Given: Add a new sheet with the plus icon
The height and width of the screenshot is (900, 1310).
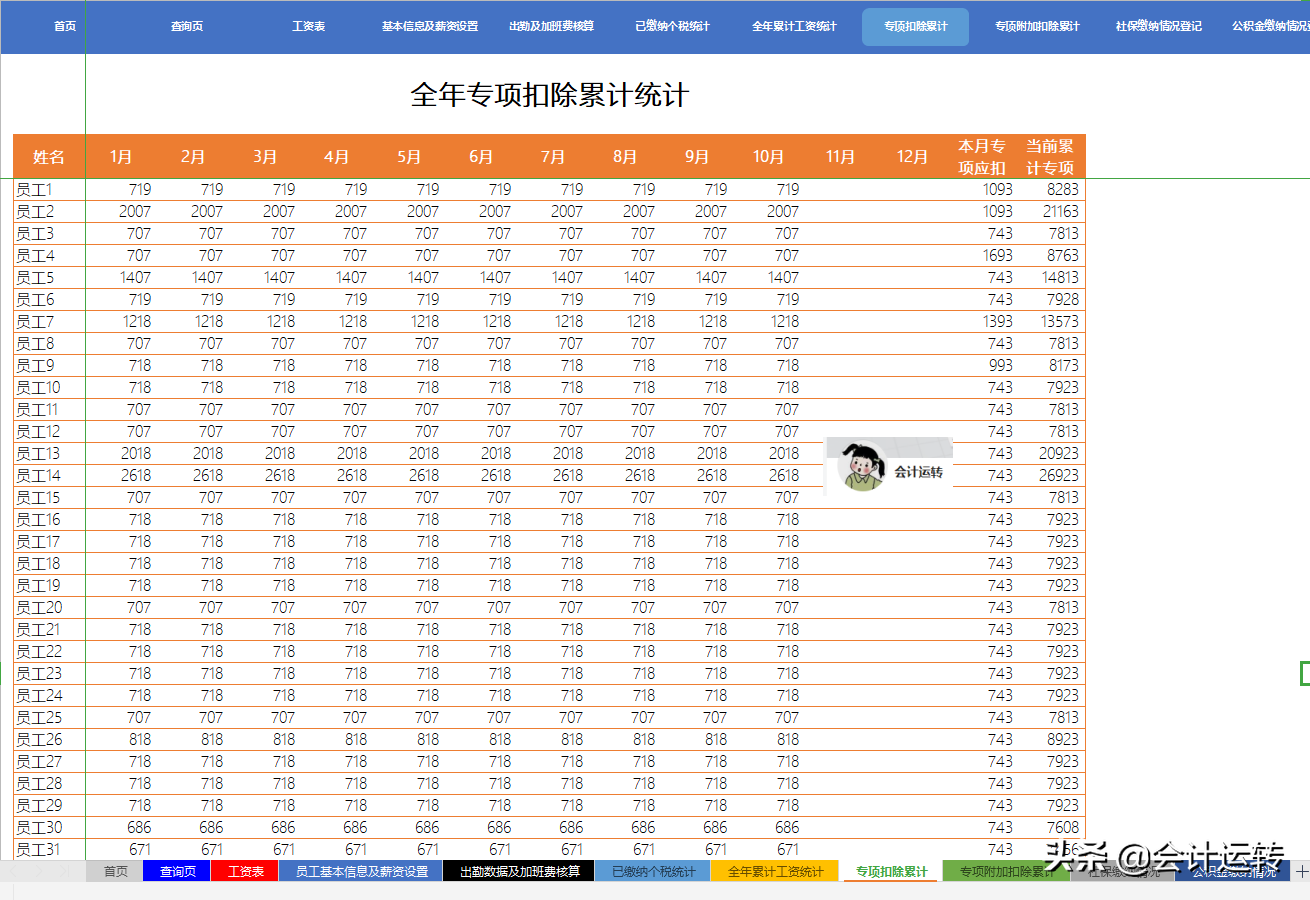Looking at the screenshot, I should pyautogui.click(x=1301, y=872).
